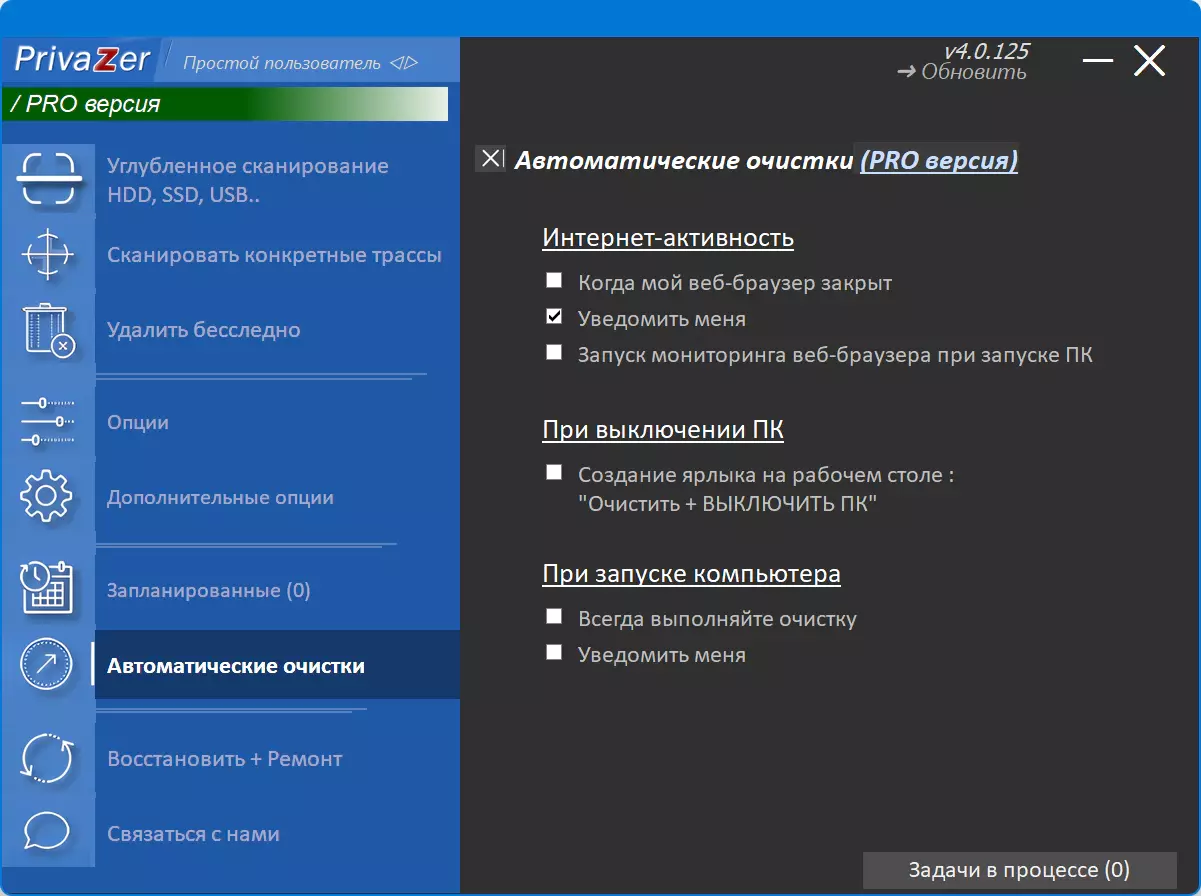Minimize the PrivaZer window
The height and width of the screenshot is (896, 1201).
pos(1097,61)
